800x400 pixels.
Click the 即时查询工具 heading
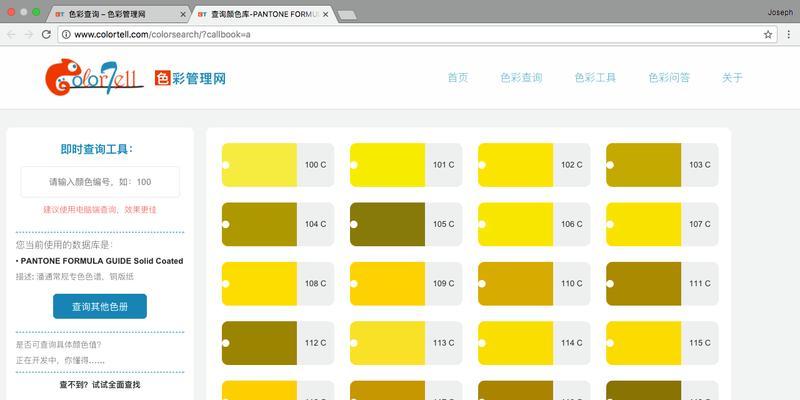(97, 149)
